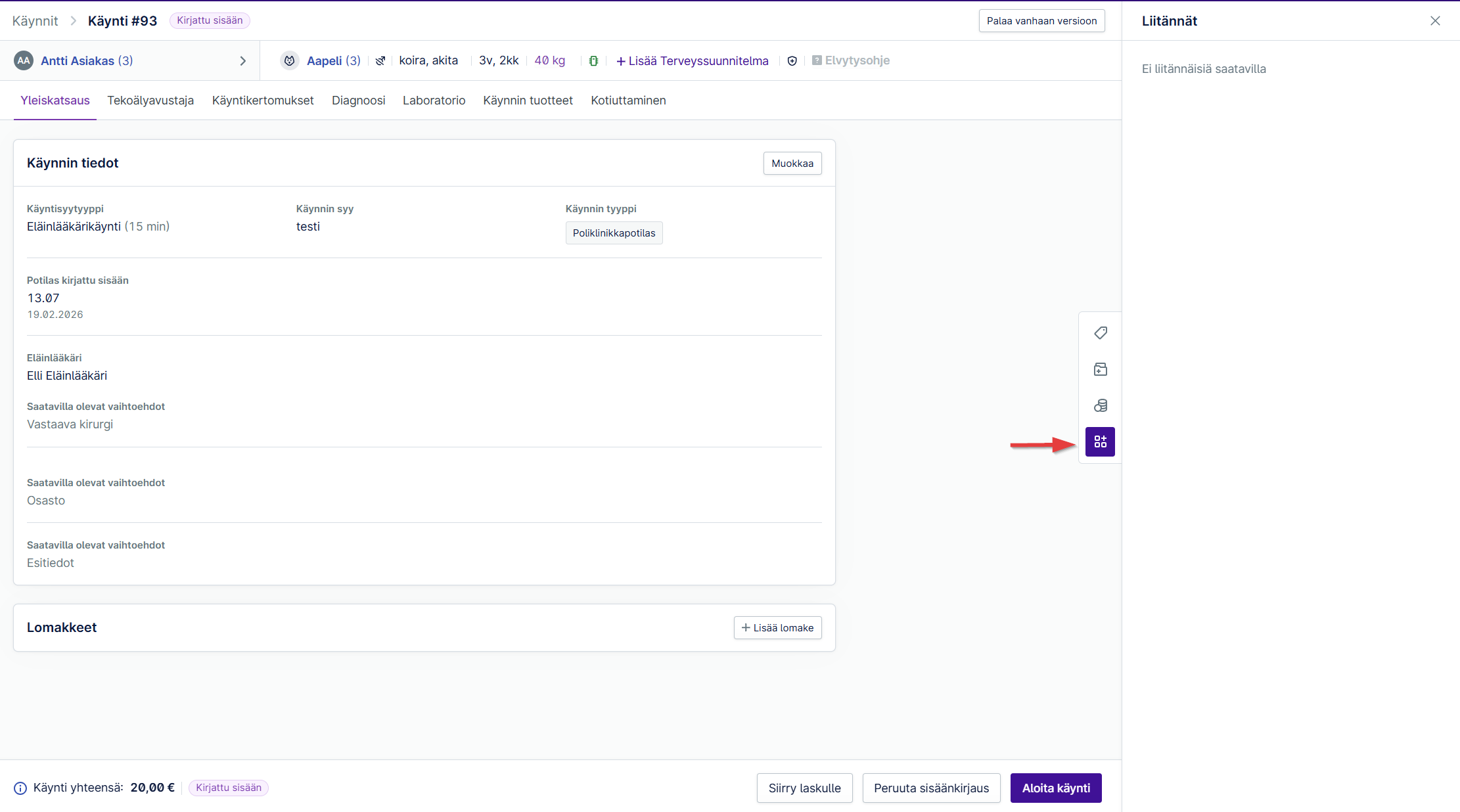This screenshot has width=1460, height=812.
Task: Click the Osasto option
Action: pyautogui.click(x=46, y=501)
